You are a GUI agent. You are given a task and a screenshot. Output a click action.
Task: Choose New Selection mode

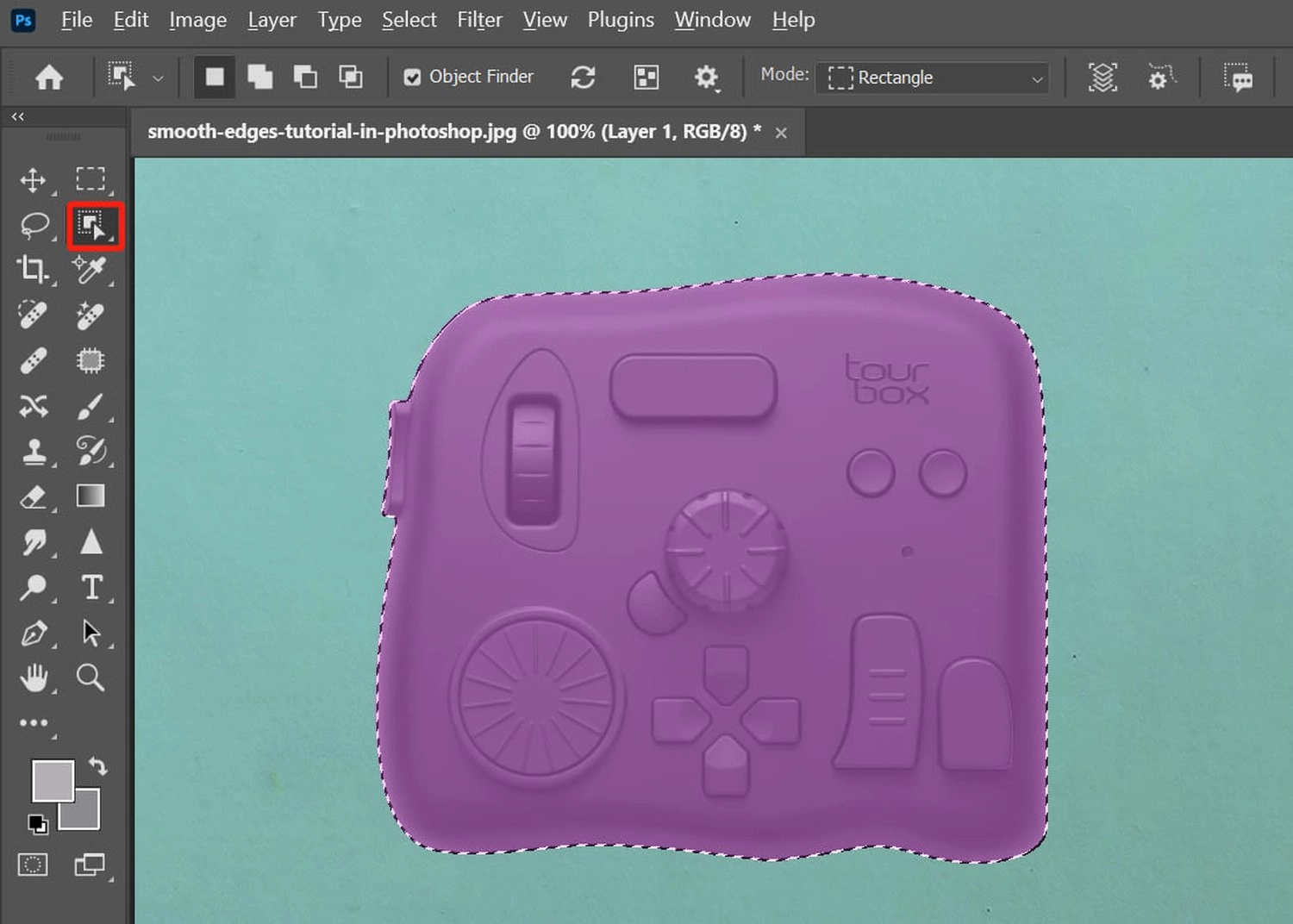(x=215, y=78)
